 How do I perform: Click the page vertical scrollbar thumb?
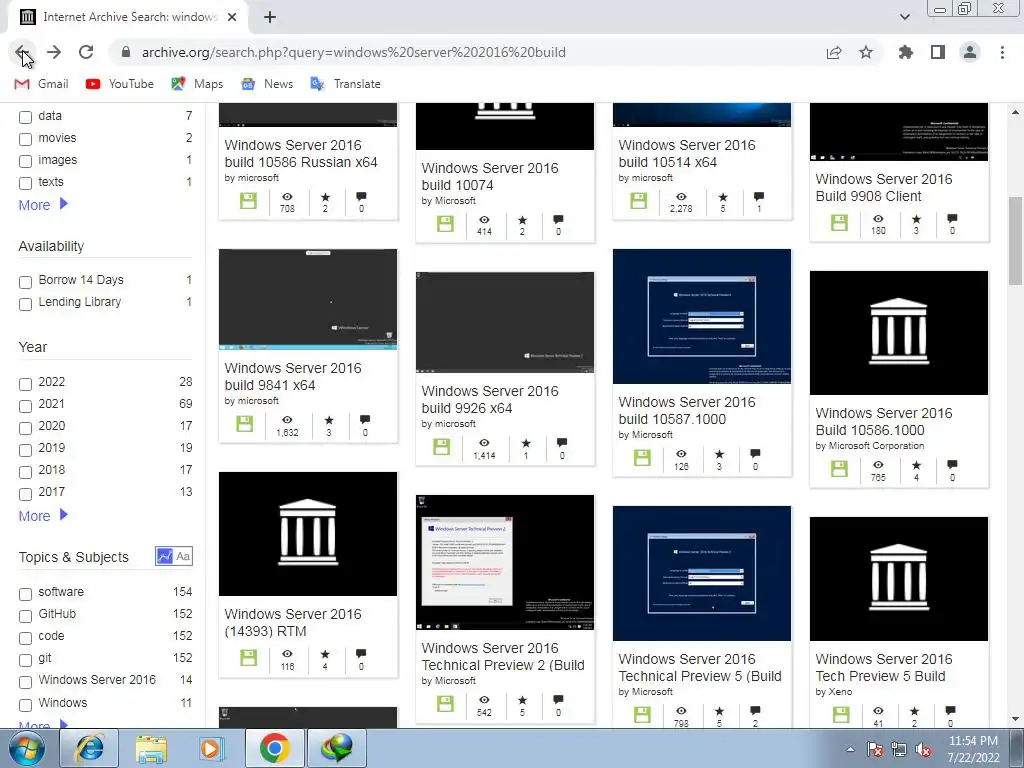tap(1015, 240)
